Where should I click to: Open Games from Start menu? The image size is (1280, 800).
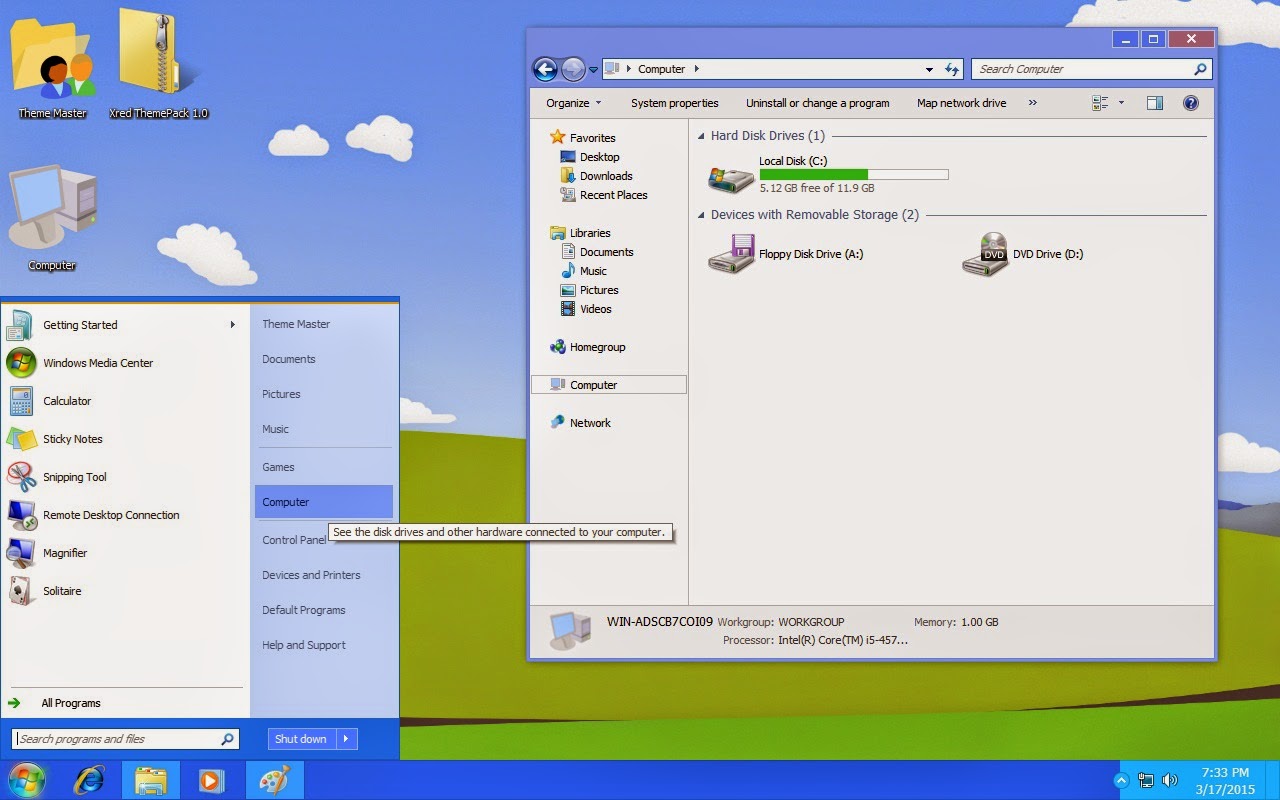pos(278,467)
